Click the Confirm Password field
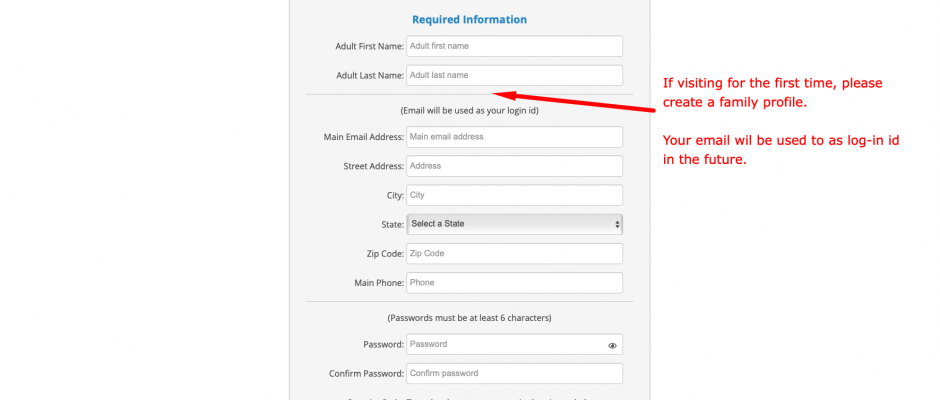The image size is (940, 400). click(514, 374)
